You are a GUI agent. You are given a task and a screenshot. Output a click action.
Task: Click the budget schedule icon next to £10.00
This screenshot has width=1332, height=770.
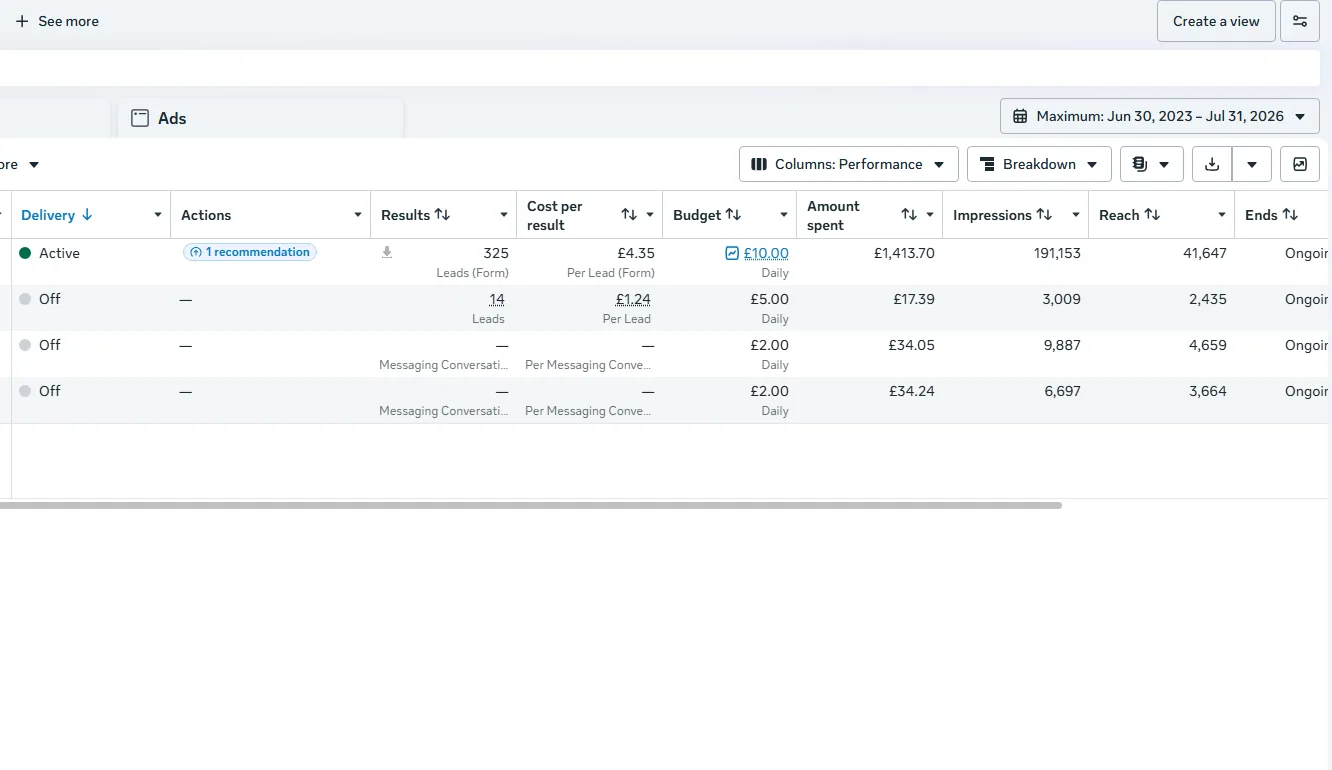[x=732, y=253]
